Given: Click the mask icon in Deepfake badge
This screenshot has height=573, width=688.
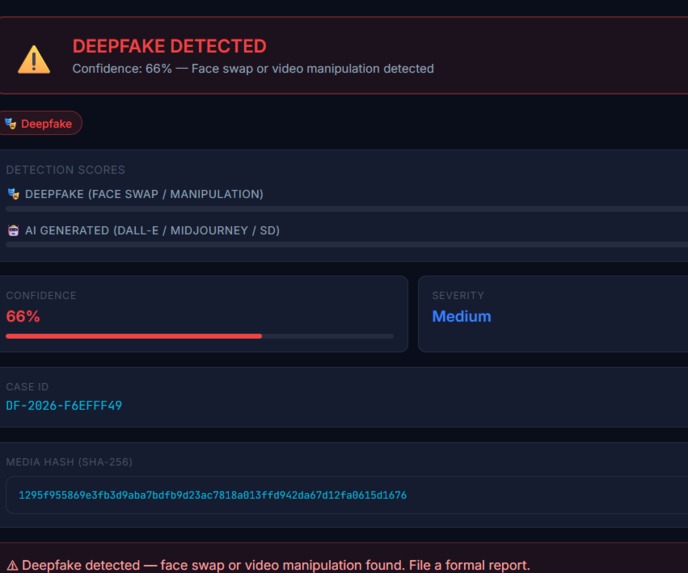Looking at the screenshot, I should [x=11, y=124].
